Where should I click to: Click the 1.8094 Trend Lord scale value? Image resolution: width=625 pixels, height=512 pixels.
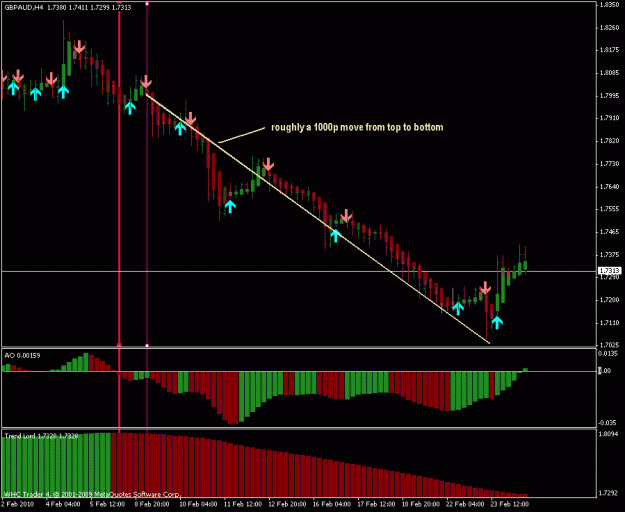pyautogui.click(x=610, y=434)
